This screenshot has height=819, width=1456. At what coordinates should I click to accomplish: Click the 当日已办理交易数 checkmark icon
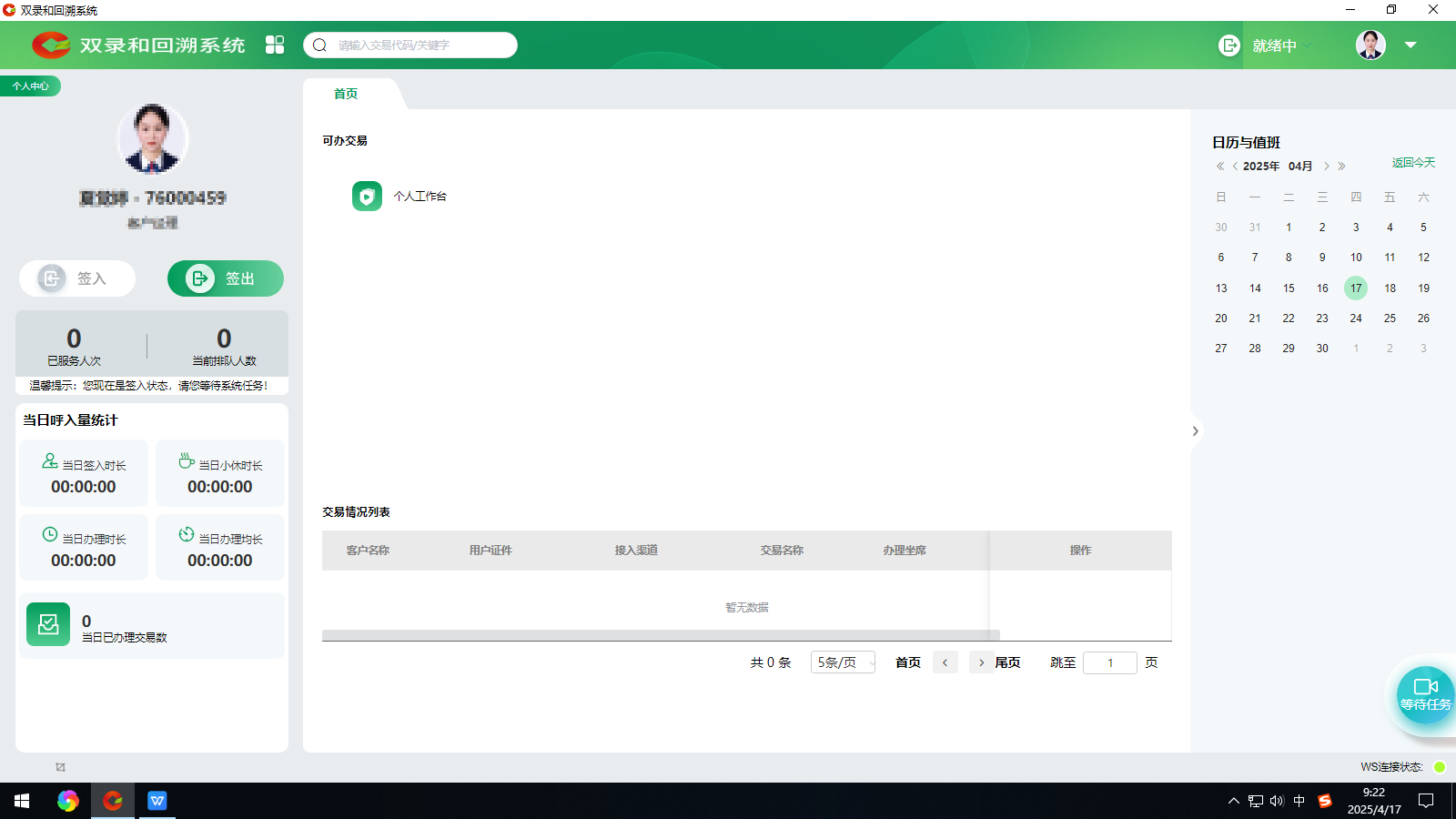click(x=48, y=624)
